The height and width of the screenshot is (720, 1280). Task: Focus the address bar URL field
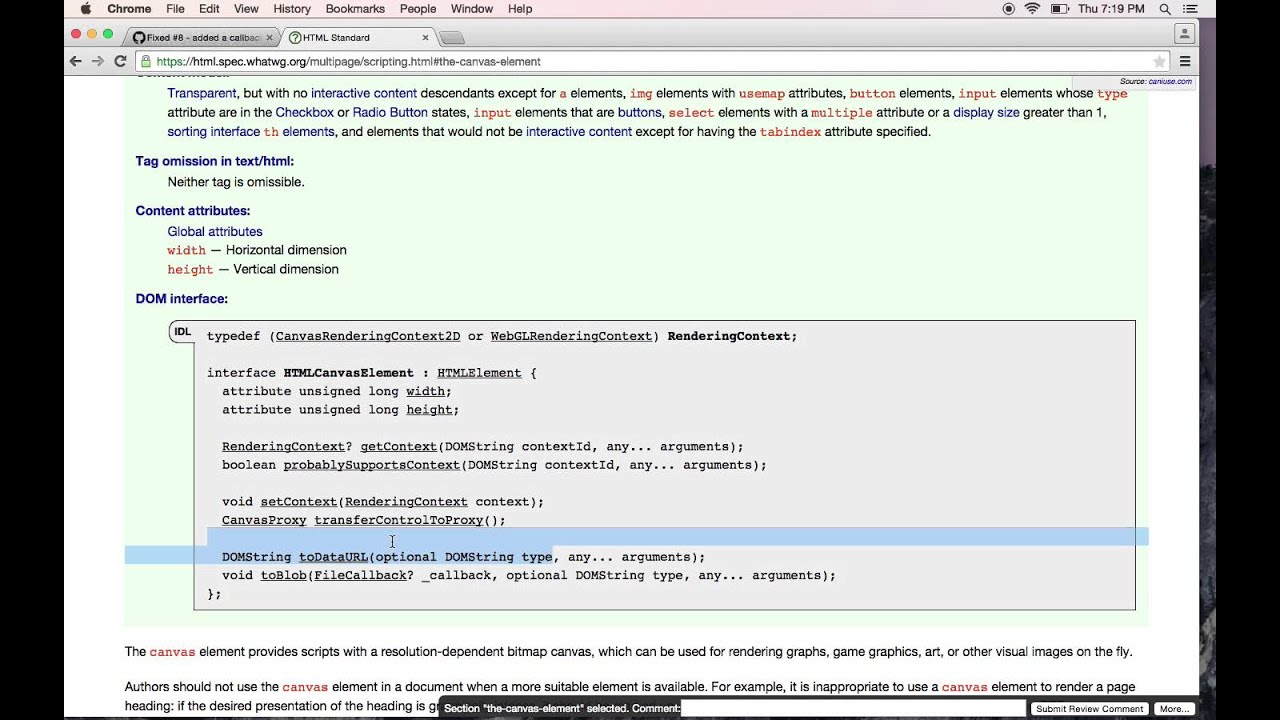pos(650,62)
